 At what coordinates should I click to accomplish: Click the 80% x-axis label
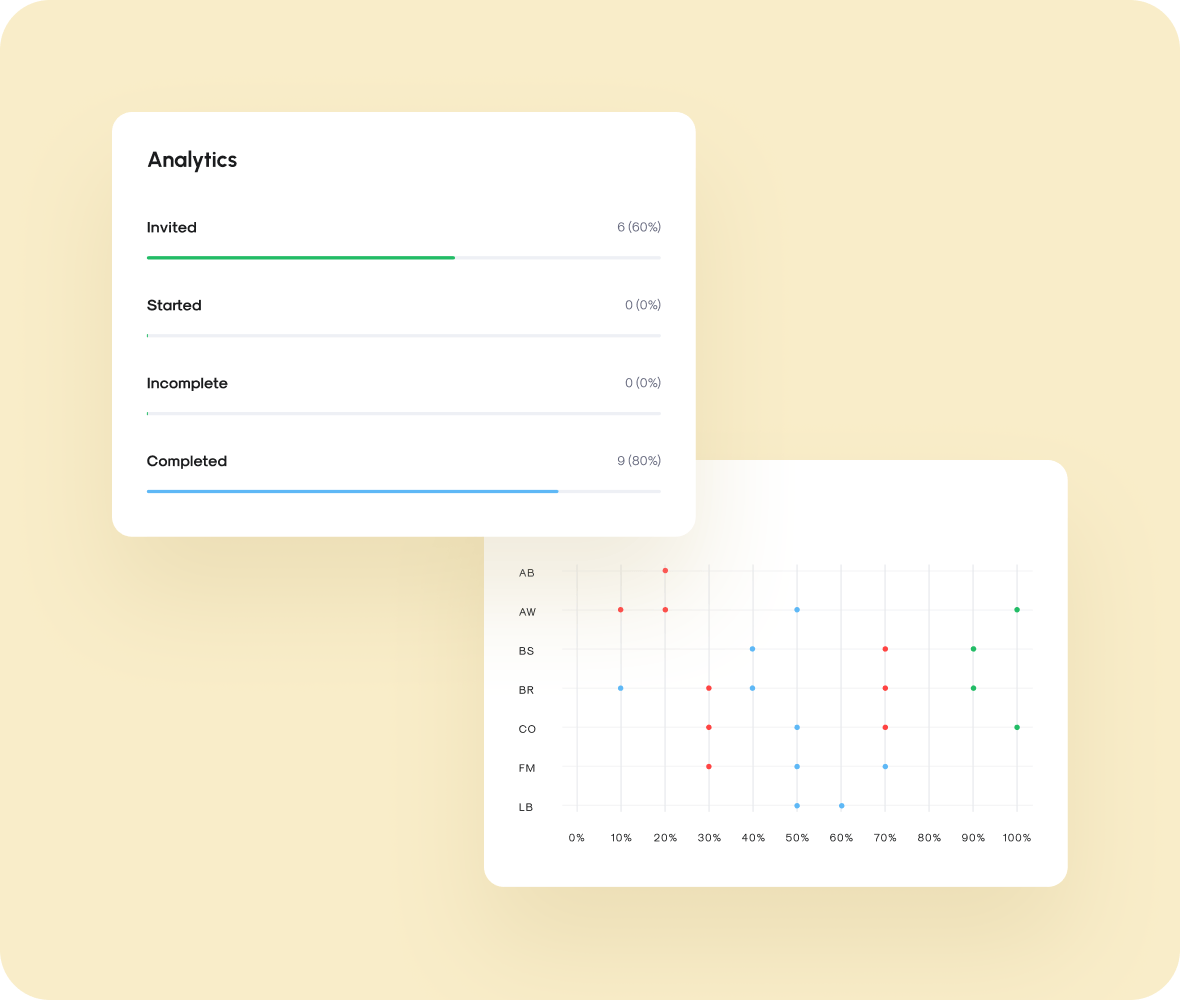pyautogui.click(x=929, y=838)
